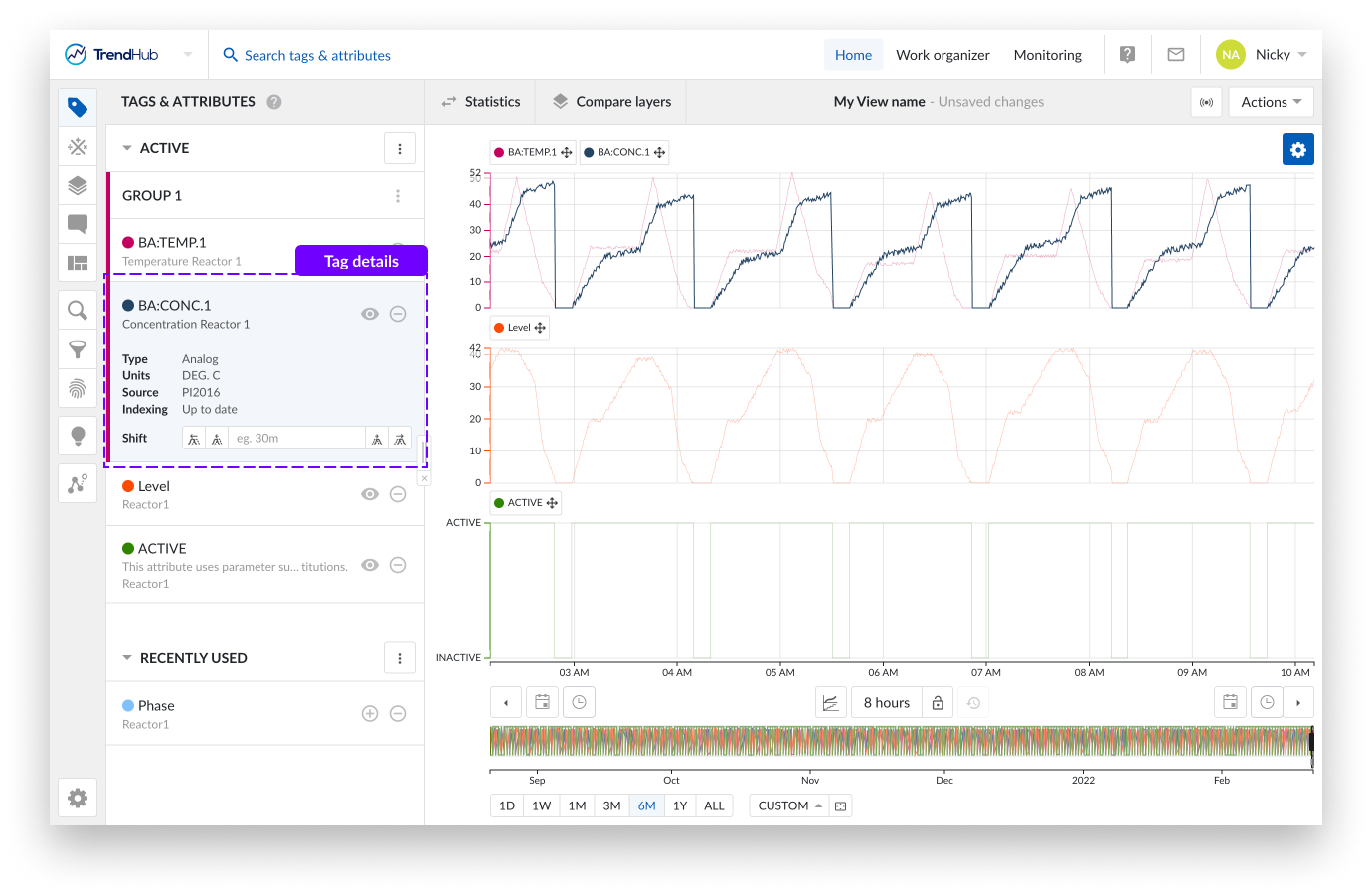Click the context timeline overview bar
The width and height of the screenshot is (1372, 895).
(x=900, y=742)
